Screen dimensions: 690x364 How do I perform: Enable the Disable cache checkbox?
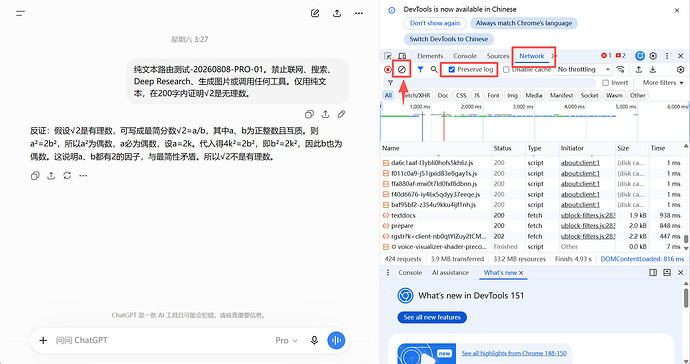506,70
